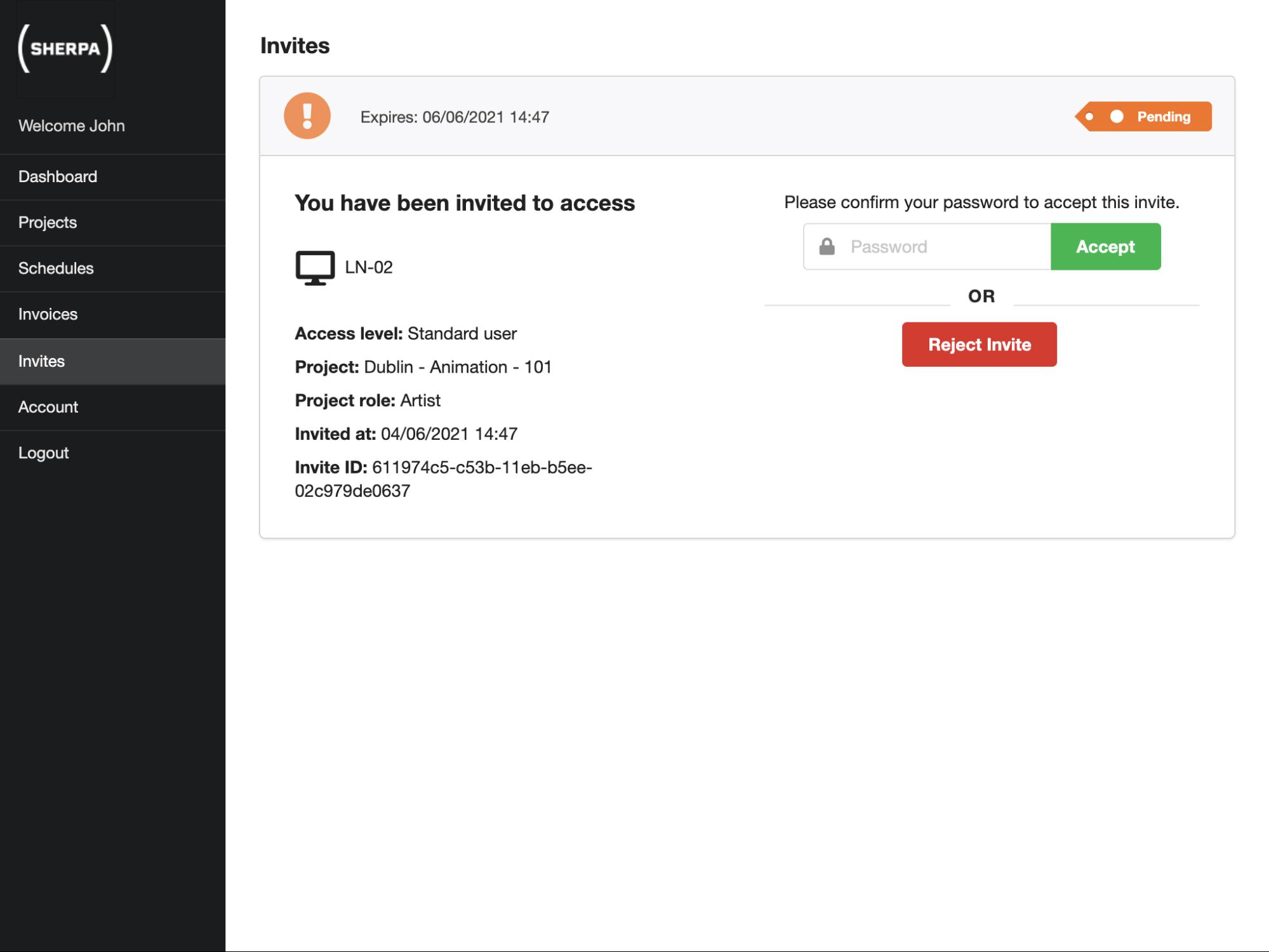Click the lock icon in password field
Image resolution: width=1269 pixels, height=952 pixels.
click(827, 246)
